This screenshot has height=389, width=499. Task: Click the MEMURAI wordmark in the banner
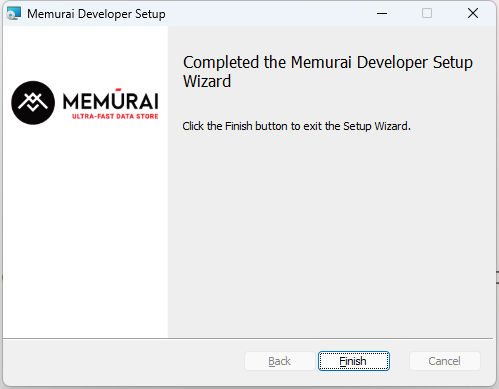tap(111, 101)
